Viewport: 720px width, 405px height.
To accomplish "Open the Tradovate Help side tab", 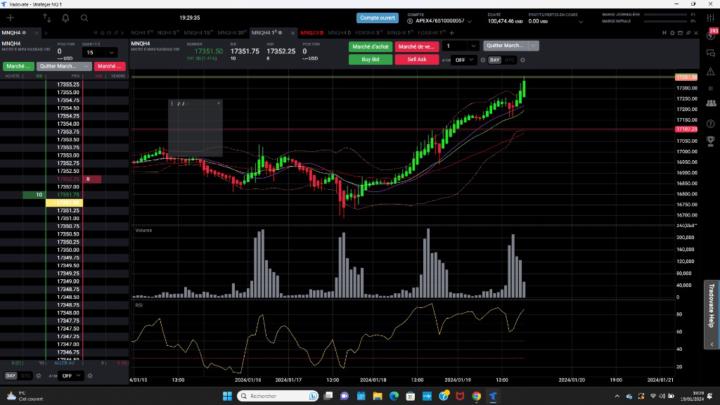I will (712, 315).
